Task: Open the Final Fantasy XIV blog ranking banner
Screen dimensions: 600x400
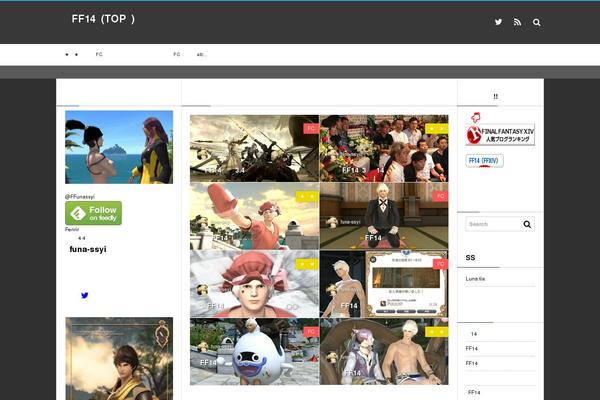Action: click(500, 134)
